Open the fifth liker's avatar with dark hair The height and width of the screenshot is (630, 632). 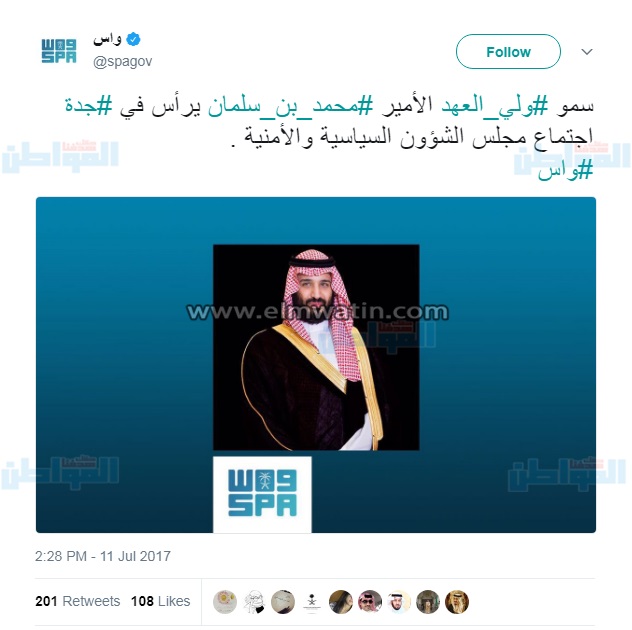coord(341,602)
